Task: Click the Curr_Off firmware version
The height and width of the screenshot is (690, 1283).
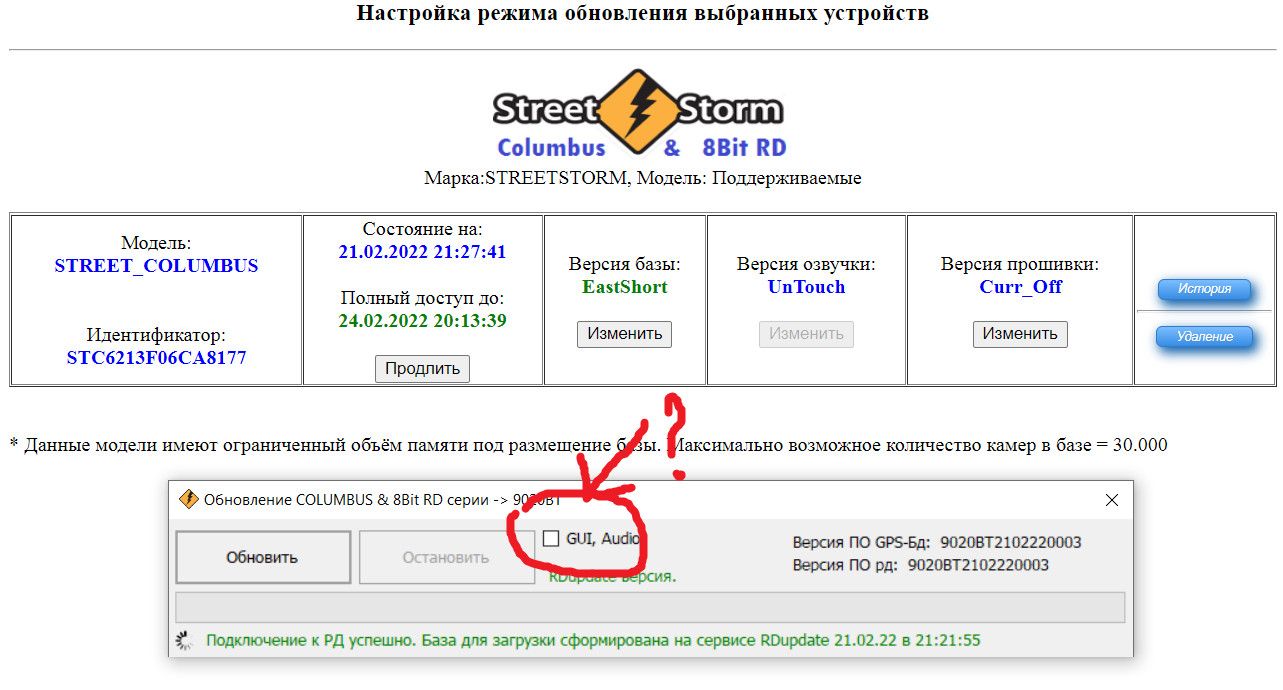Action: click(1020, 287)
